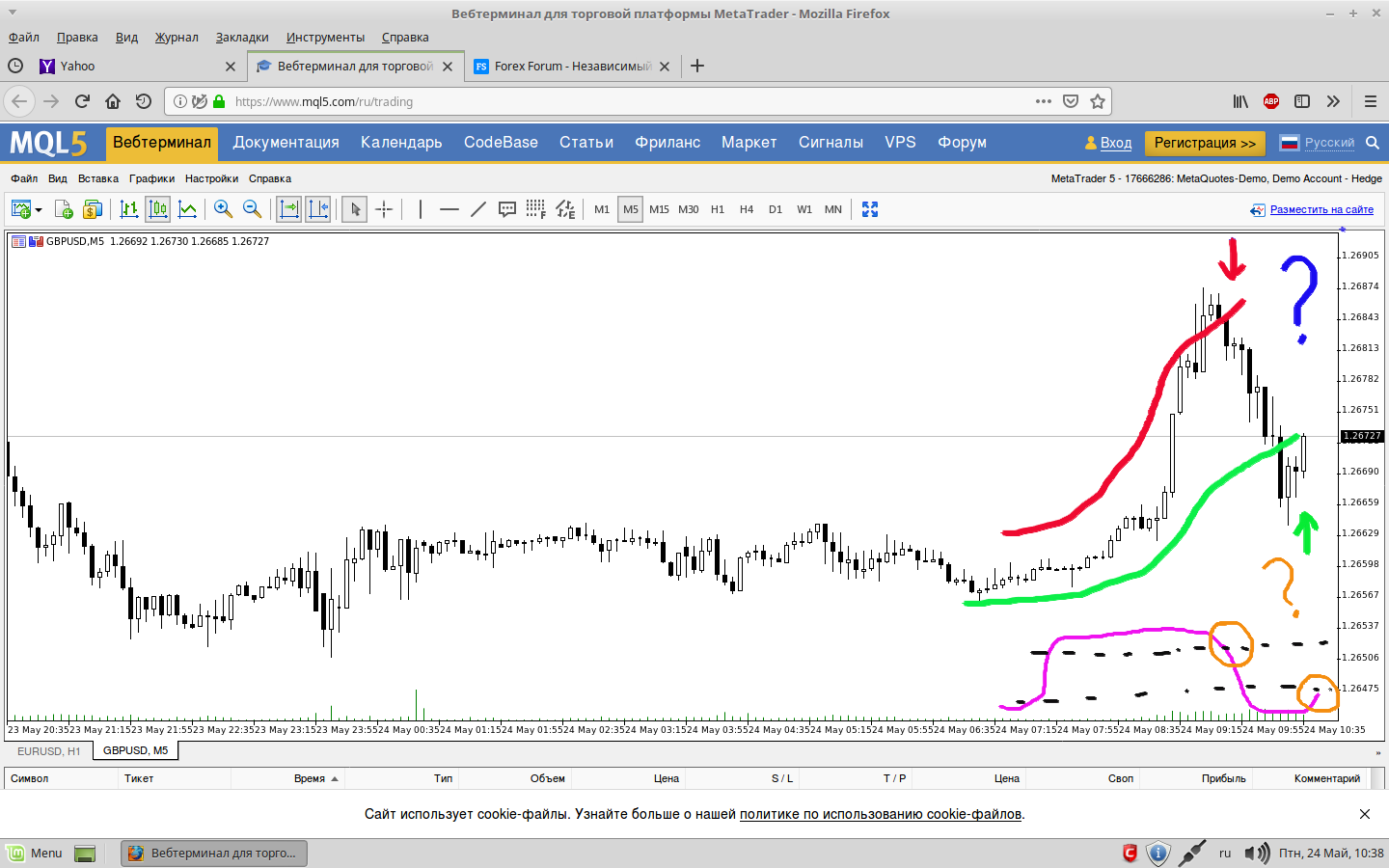Toggle chart auto scroll
Image resolution: width=1389 pixels, height=868 pixels.
pyautogui.click(x=288, y=209)
